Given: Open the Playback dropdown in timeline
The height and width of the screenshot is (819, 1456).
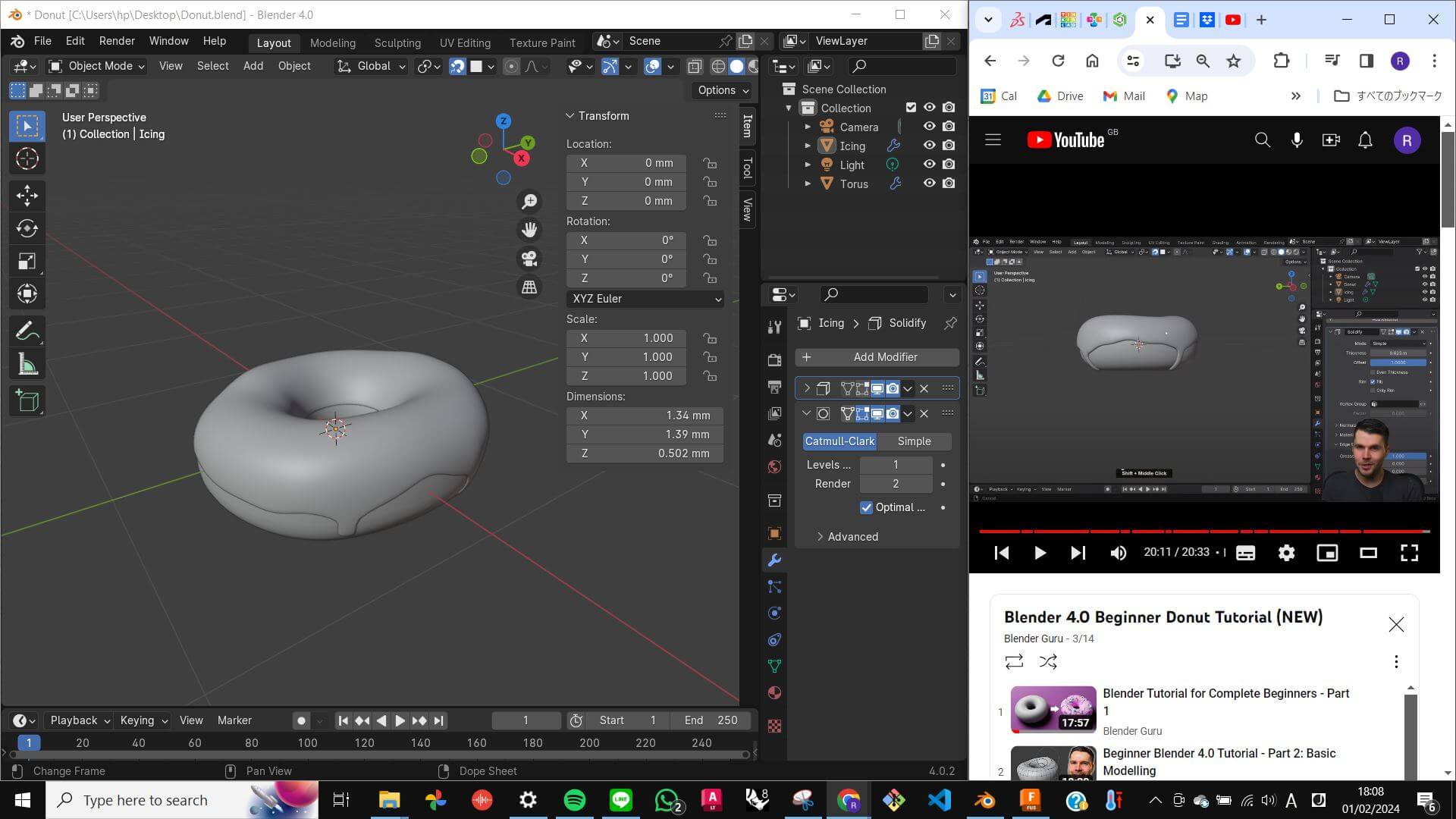Looking at the screenshot, I should click(x=80, y=720).
